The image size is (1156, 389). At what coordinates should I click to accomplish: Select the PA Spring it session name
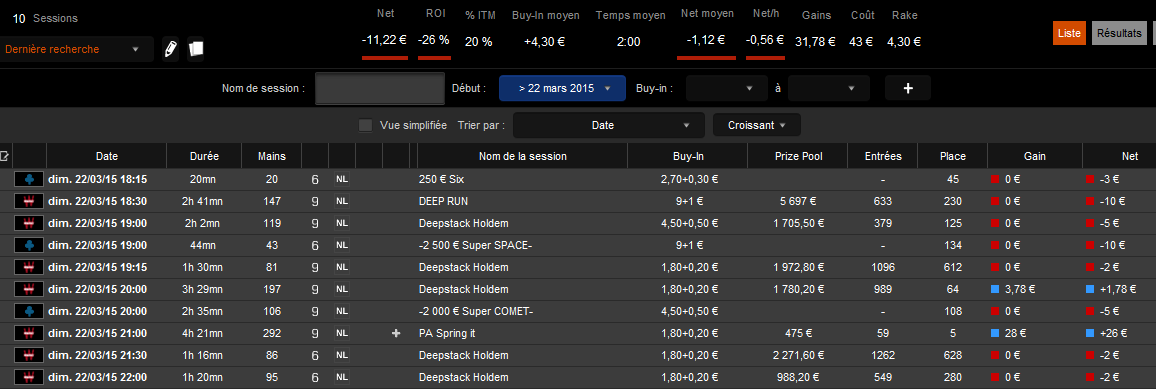pyautogui.click(x=447, y=334)
